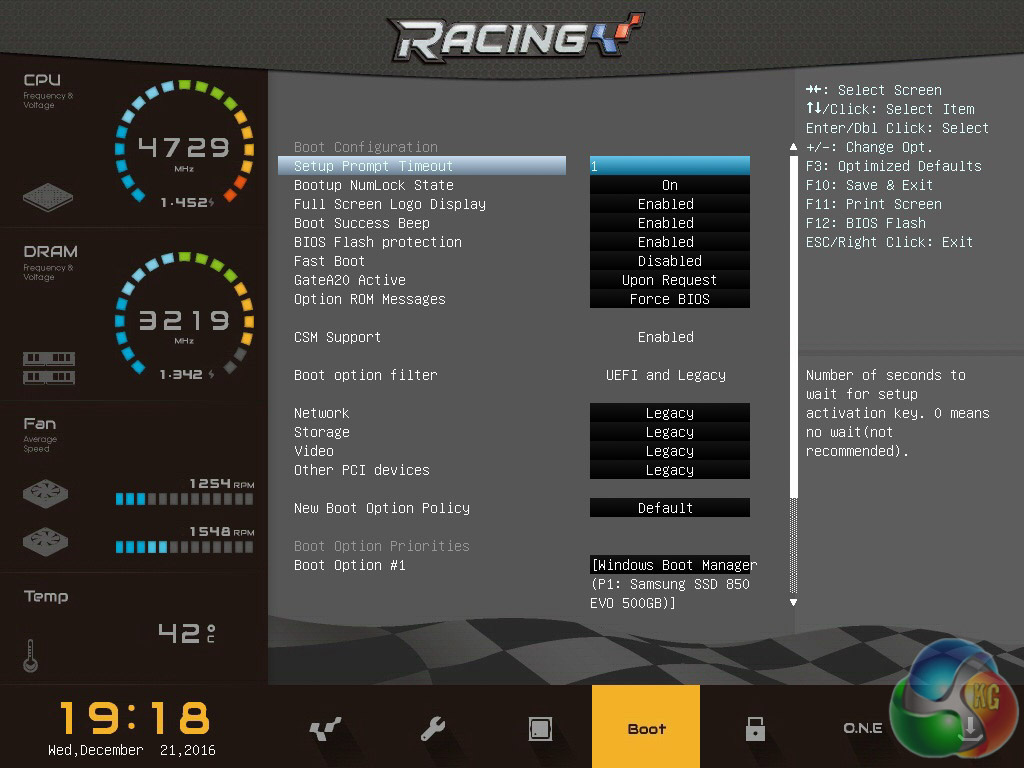Switch to the Boot tab
Viewport: 1024px width, 768px height.
(x=646, y=726)
